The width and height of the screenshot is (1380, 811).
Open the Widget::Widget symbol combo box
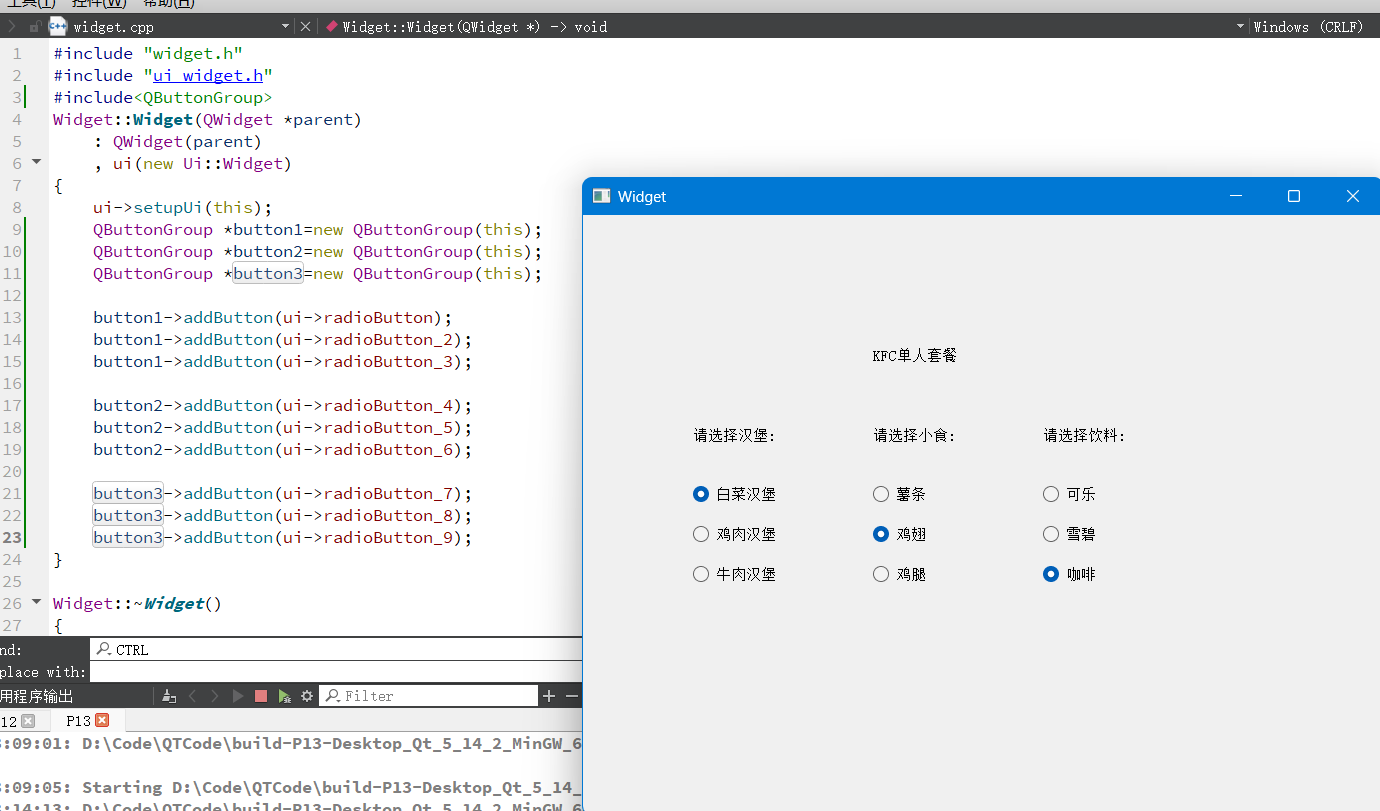click(785, 27)
